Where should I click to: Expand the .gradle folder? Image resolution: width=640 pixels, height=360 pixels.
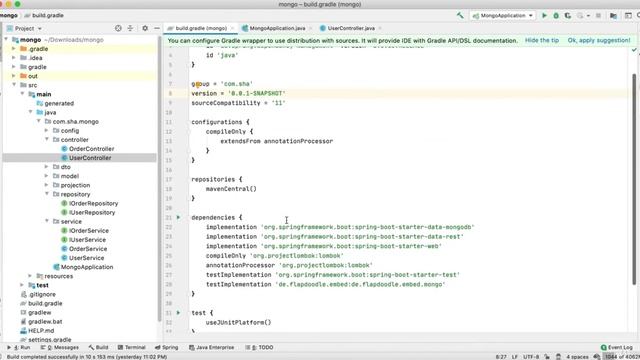pos(14,49)
